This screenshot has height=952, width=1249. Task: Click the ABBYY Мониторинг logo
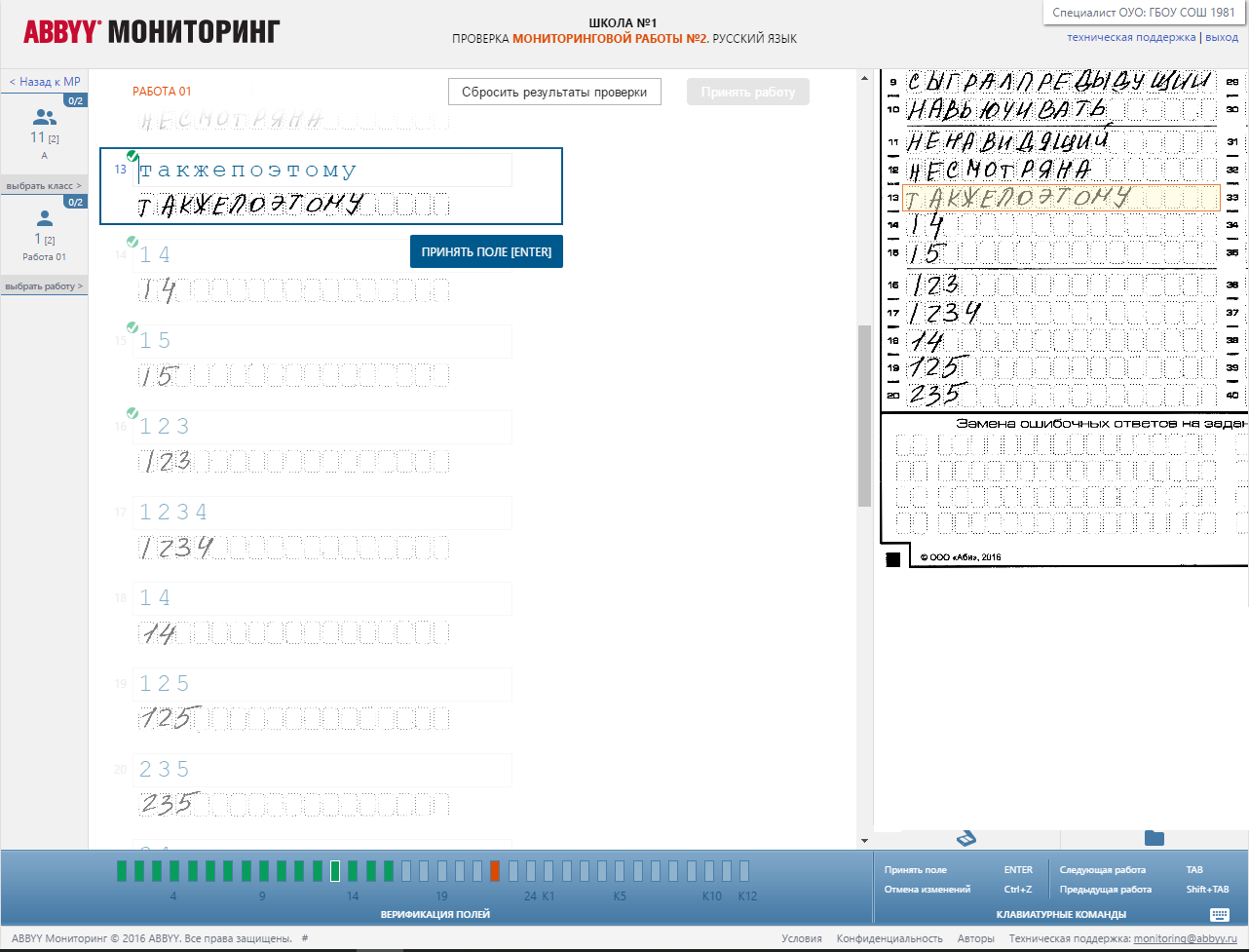tap(151, 32)
